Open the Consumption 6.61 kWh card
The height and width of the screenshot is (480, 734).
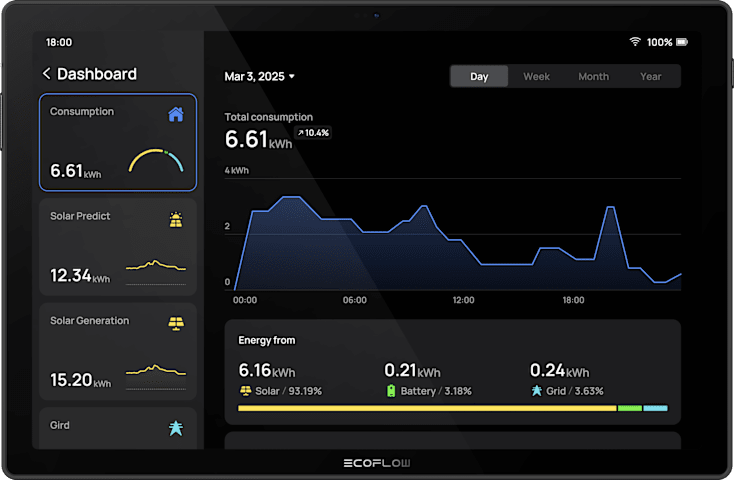[118, 142]
